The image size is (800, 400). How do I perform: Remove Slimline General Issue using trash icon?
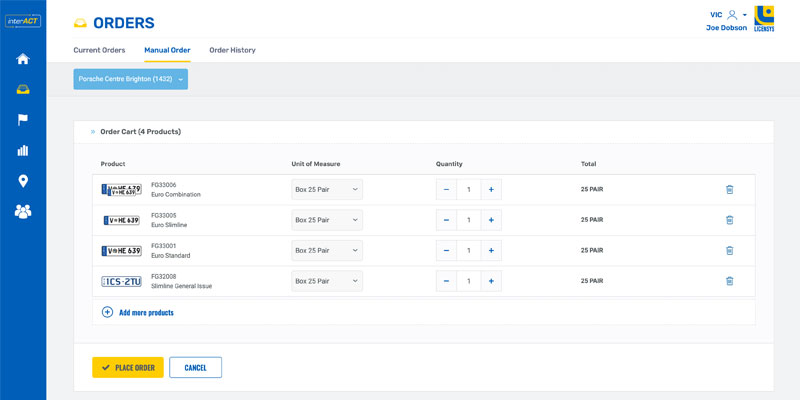[729, 281]
